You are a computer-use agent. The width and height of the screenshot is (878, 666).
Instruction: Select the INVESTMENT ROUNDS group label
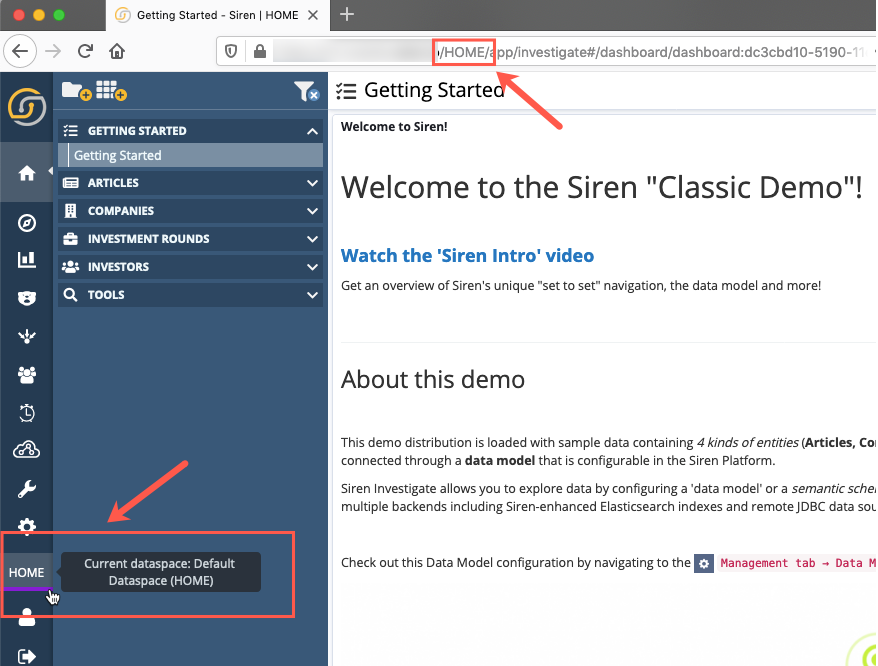[x=148, y=239]
